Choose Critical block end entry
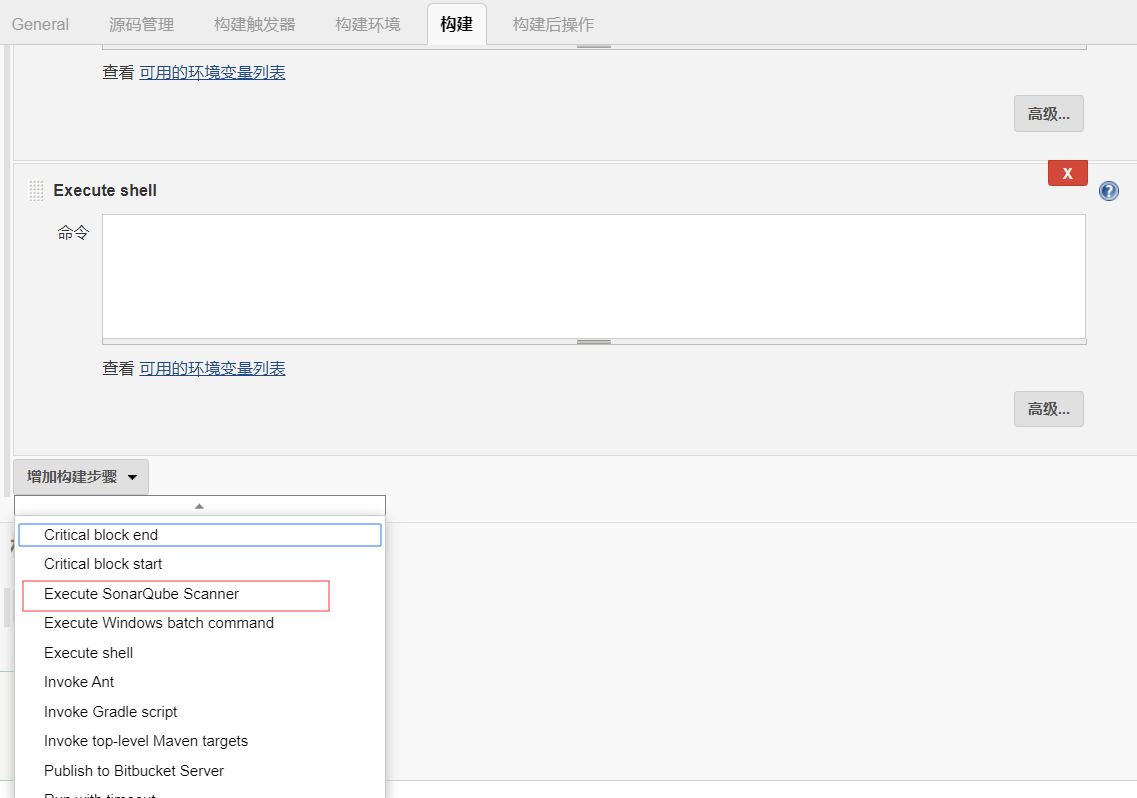The height and width of the screenshot is (798, 1137). point(101,534)
